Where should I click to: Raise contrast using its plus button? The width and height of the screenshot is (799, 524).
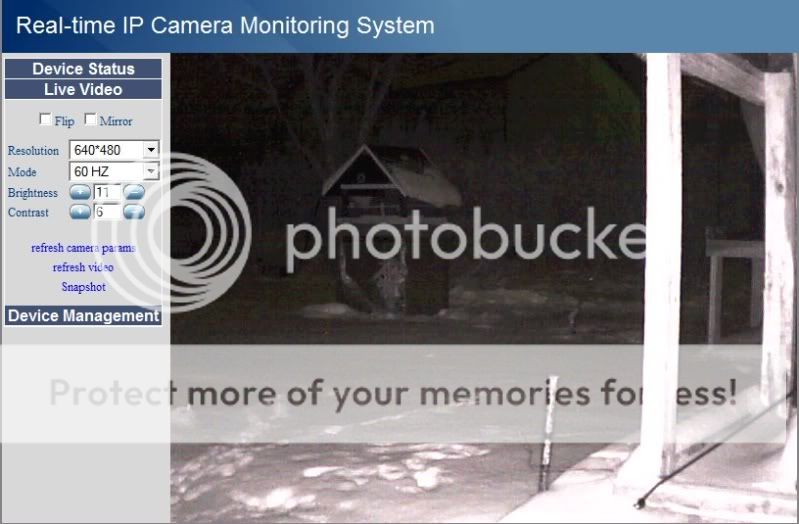pos(80,212)
